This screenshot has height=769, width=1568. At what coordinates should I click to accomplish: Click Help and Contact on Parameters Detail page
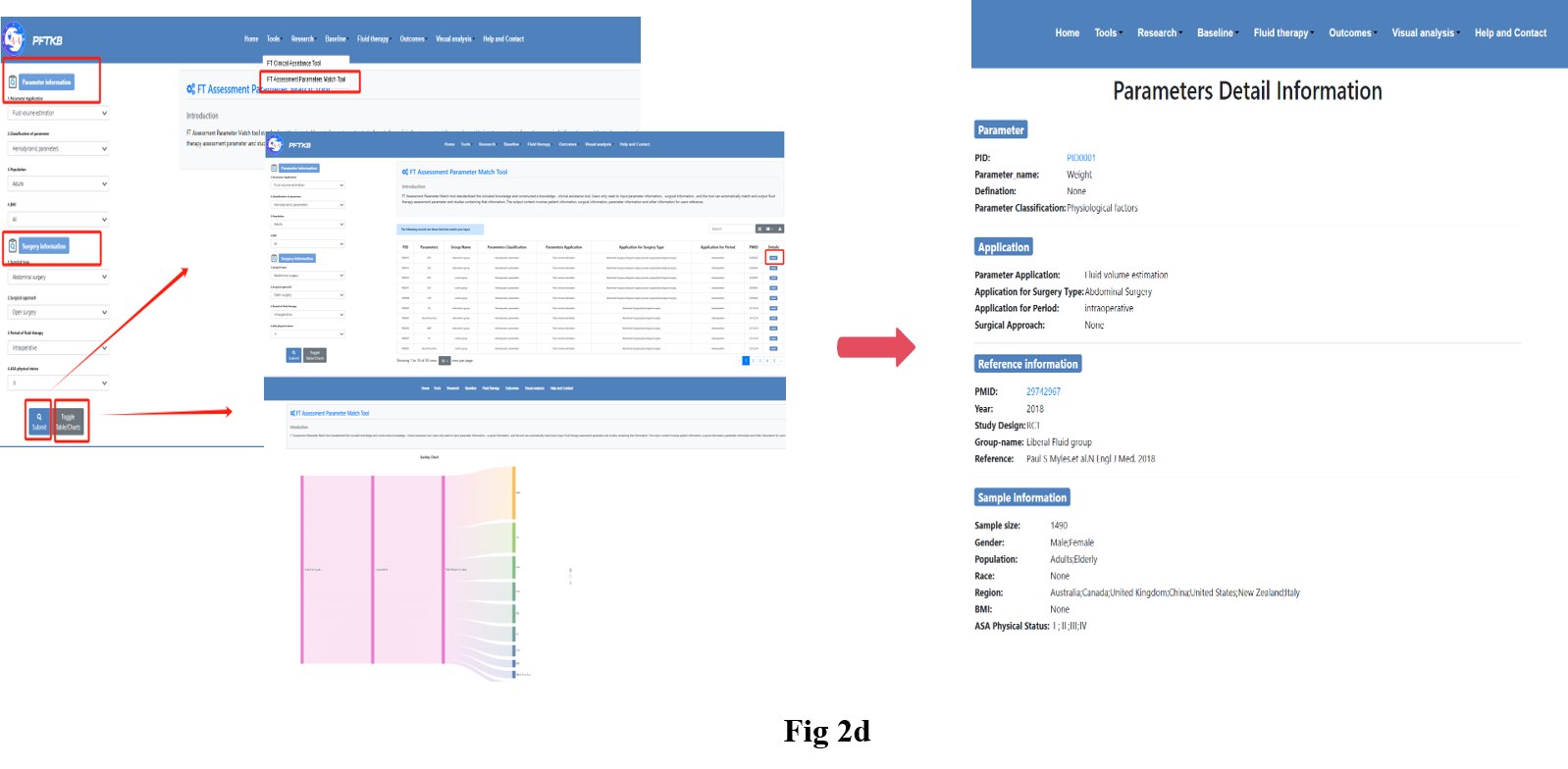click(x=1509, y=33)
